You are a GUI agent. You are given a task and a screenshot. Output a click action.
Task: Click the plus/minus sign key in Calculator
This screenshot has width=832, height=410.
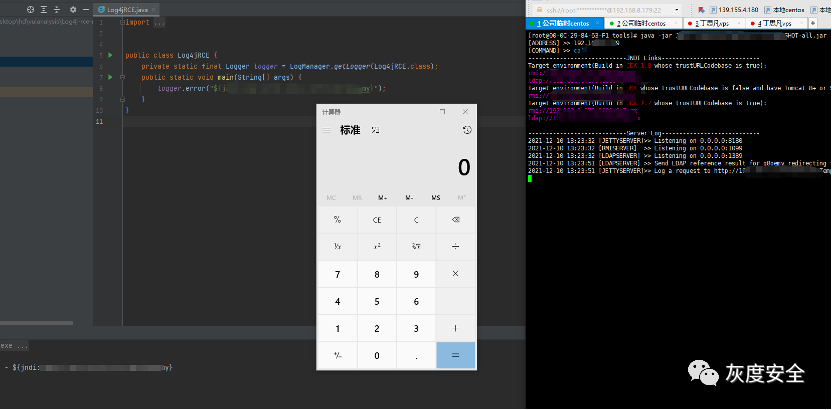pos(337,355)
